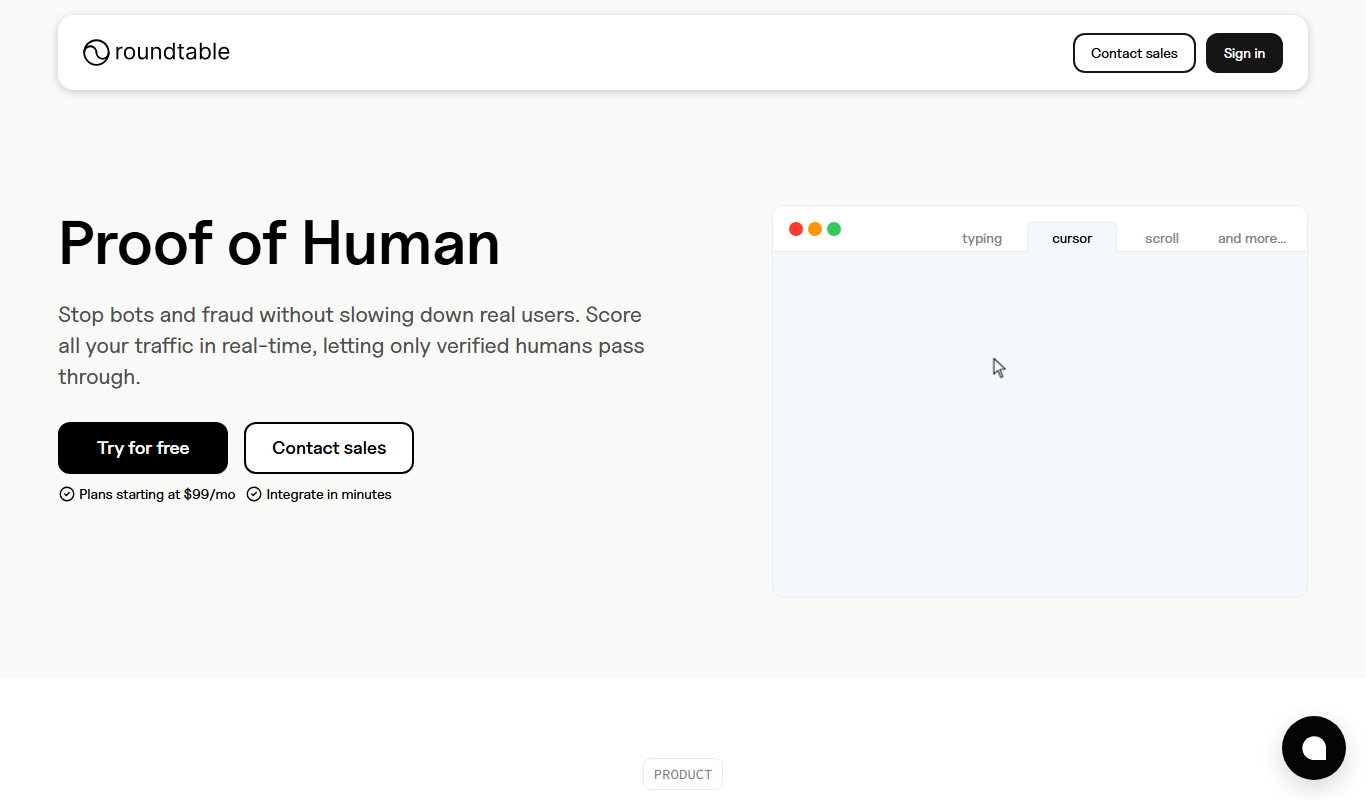Click the red dot in demo window
Image resolution: width=1366 pixels, height=800 pixels.
[796, 229]
